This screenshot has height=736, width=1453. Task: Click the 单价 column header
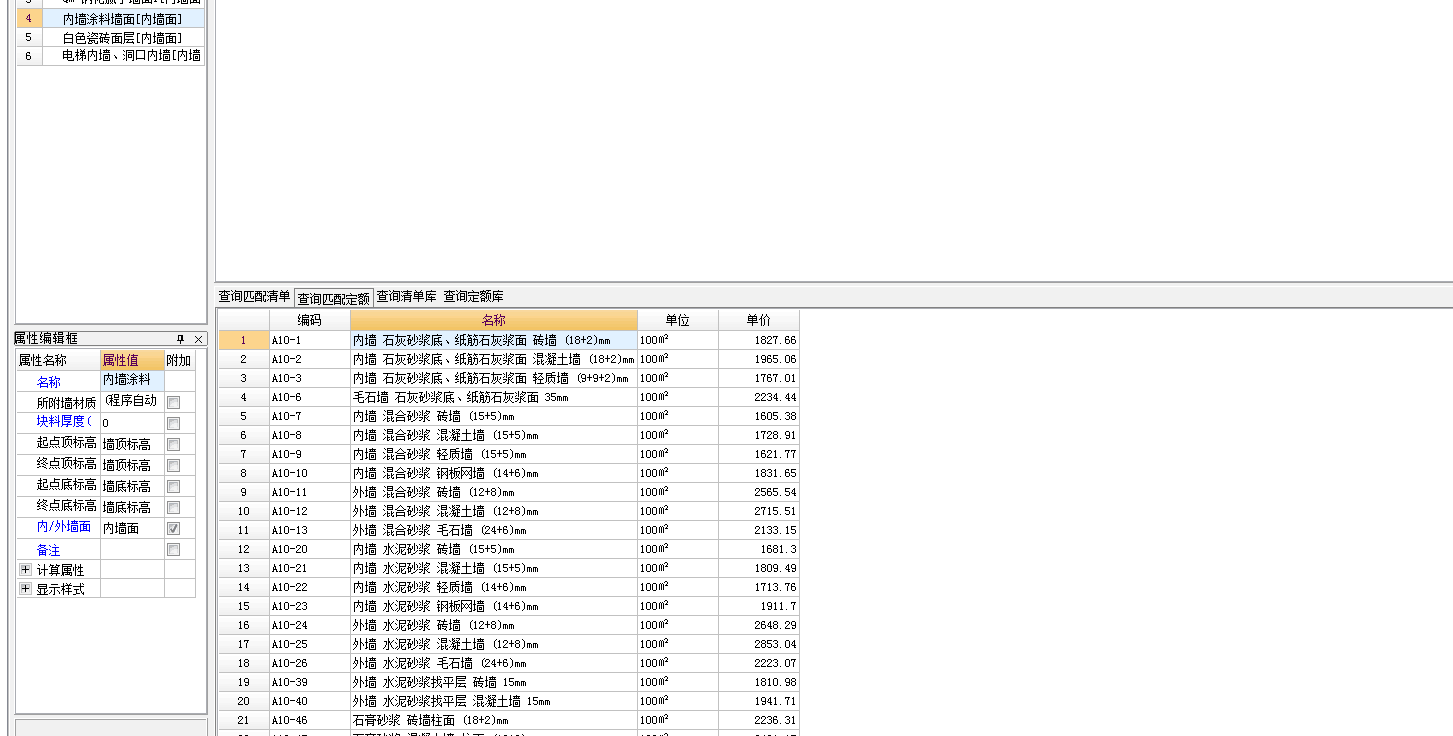(x=759, y=320)
